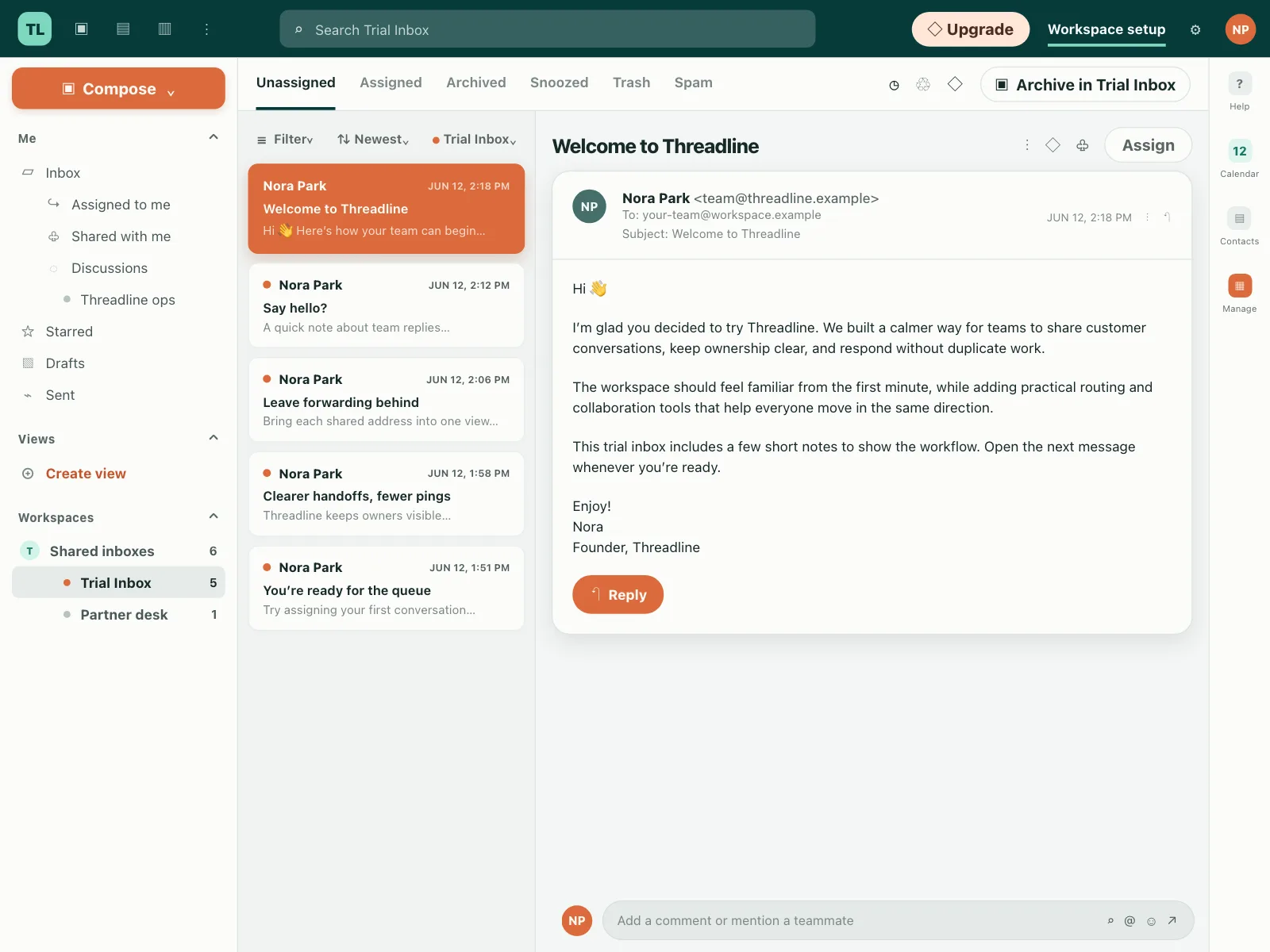Switch to the Unassigned tab
1270x952 pixels.
tap(296, 83)
